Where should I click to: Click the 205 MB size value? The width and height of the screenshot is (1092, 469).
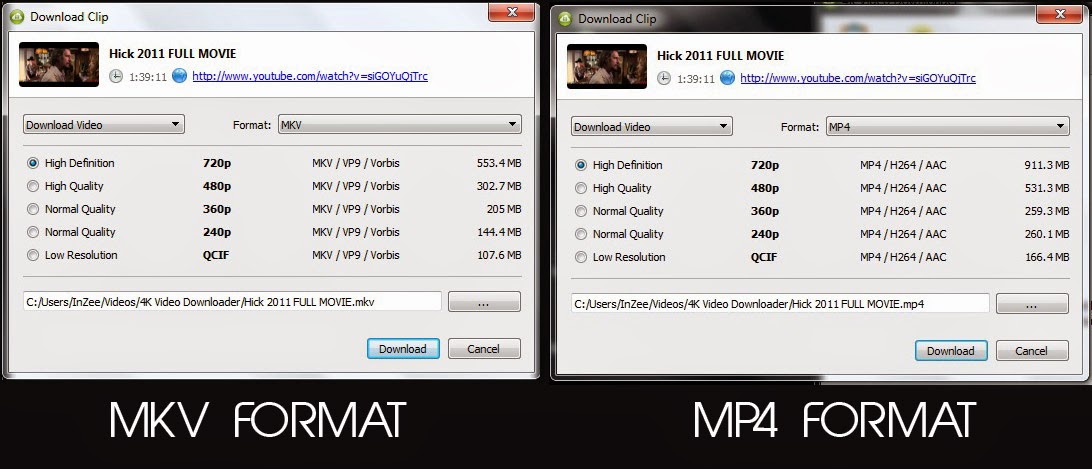[503, 209]
